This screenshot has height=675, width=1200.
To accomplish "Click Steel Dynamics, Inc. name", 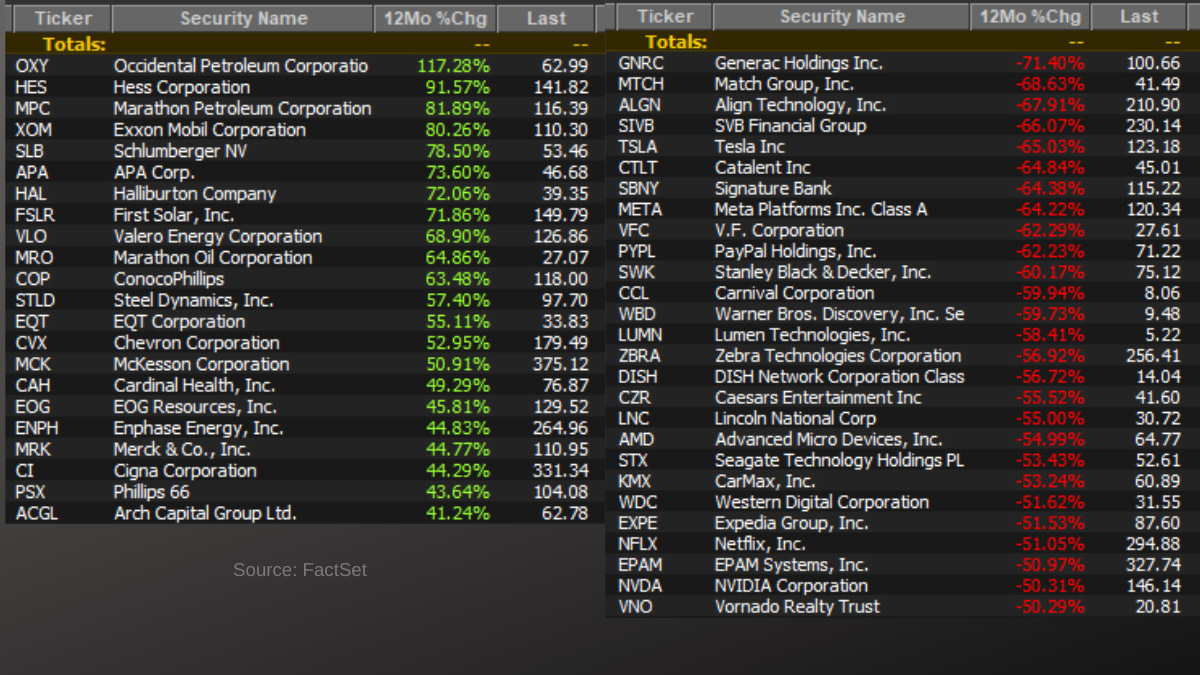I will (x=193, y=300).
